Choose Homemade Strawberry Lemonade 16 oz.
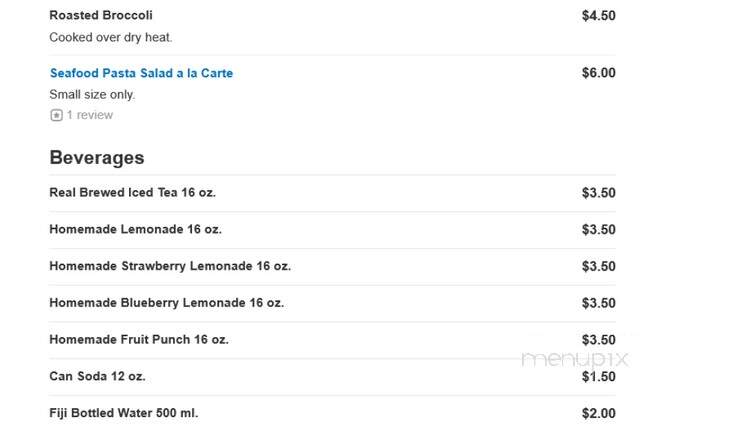This screenshot has height=442, width=754. click(170, 266)
